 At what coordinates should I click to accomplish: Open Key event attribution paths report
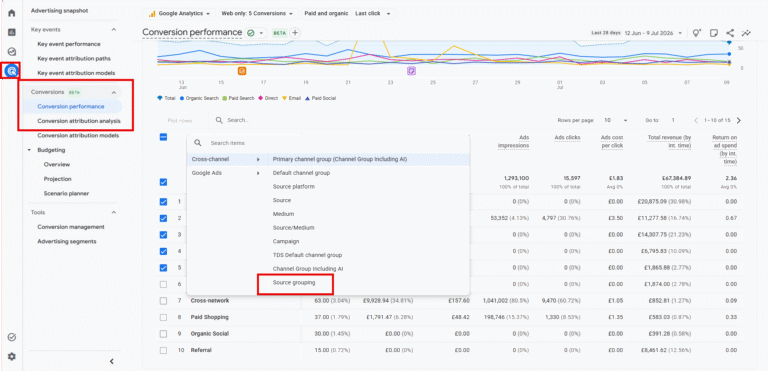coord(74,59)
